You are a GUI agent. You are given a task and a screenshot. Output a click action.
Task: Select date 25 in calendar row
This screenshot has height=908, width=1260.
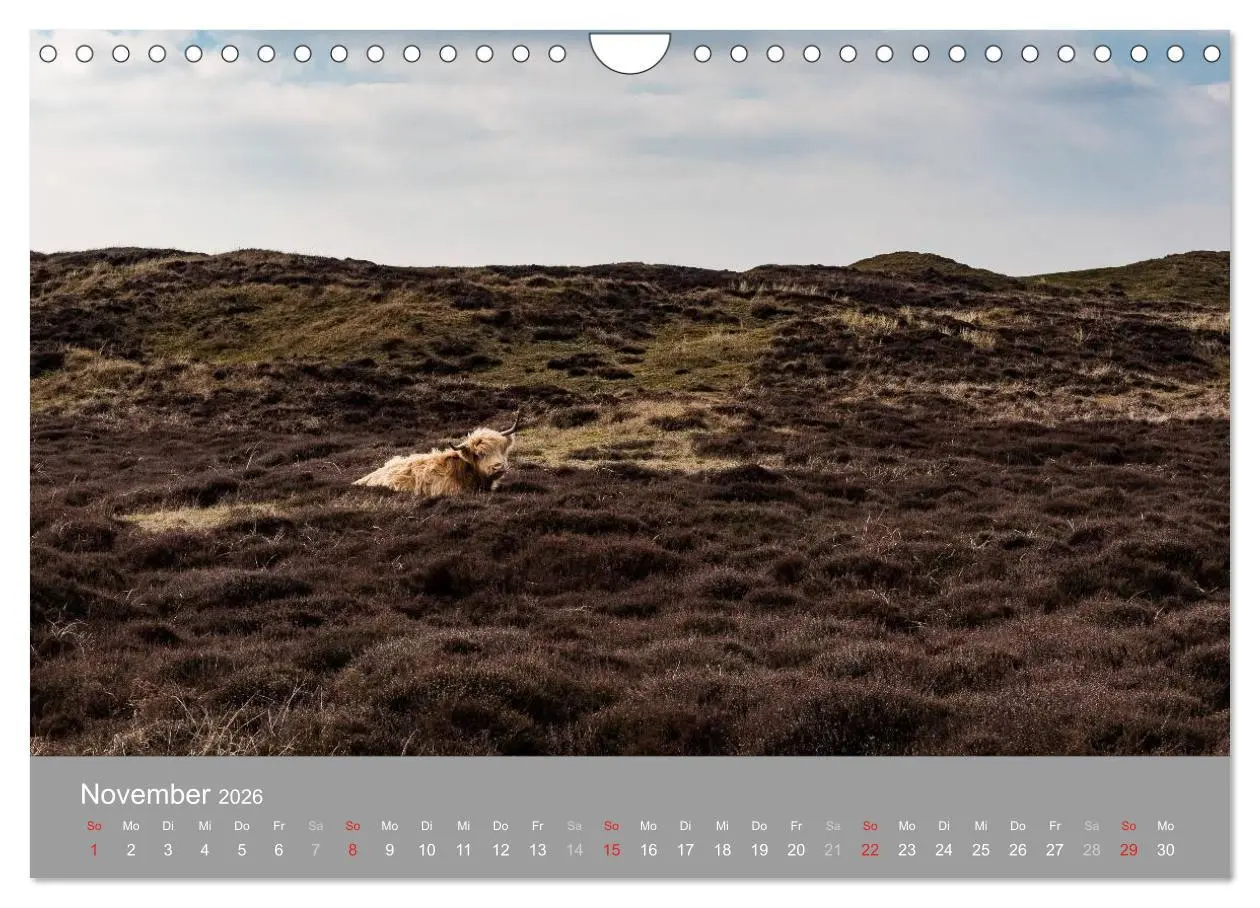[981, 850]
